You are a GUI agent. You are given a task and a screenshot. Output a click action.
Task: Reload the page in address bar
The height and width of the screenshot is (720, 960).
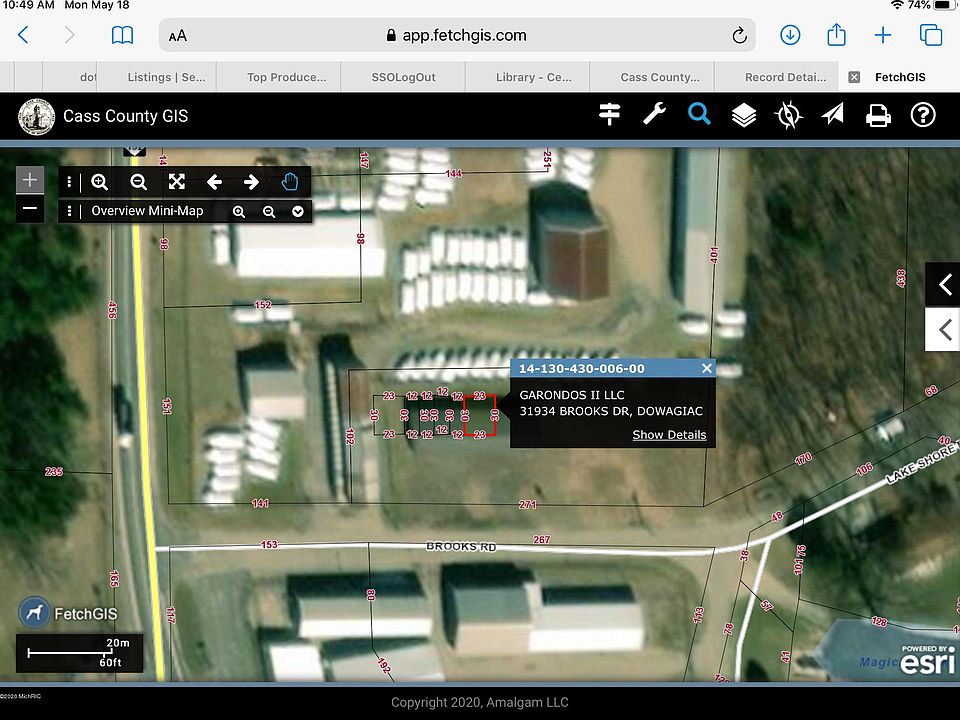tap(740, 35)
